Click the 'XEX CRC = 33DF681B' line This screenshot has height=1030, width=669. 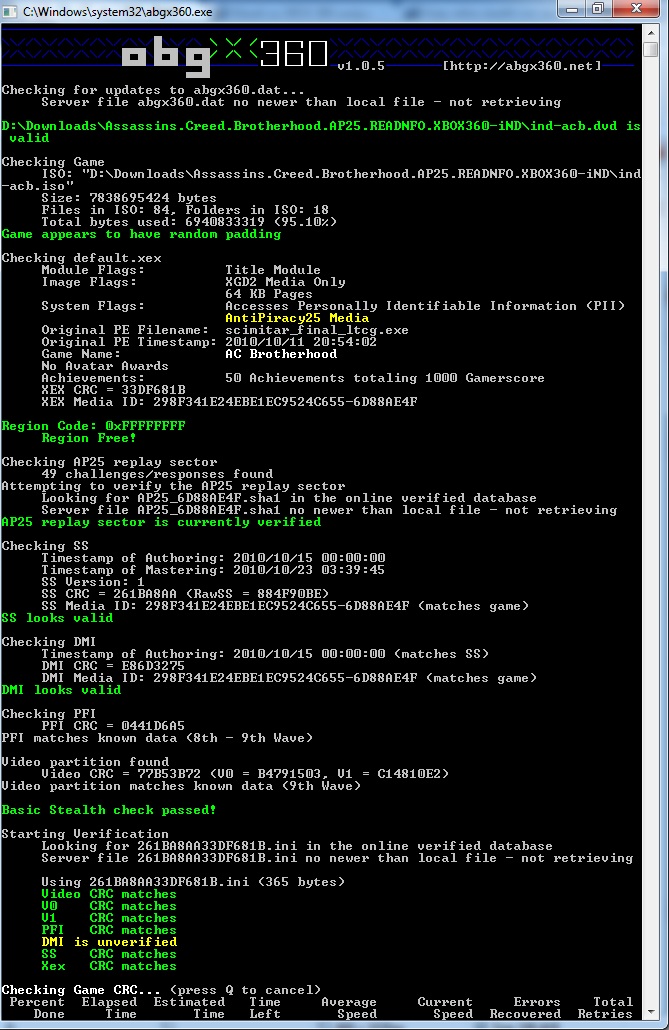114,390
